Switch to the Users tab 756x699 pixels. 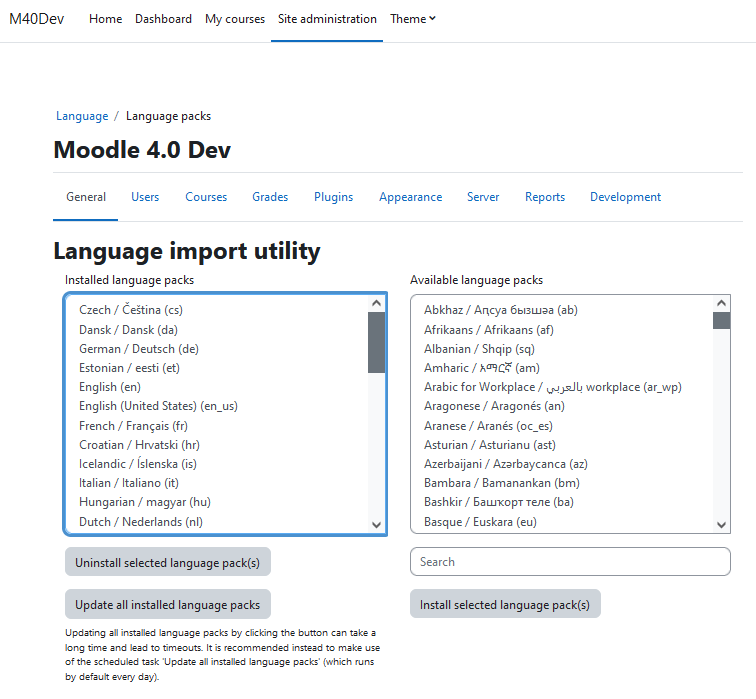pos(145,197)
